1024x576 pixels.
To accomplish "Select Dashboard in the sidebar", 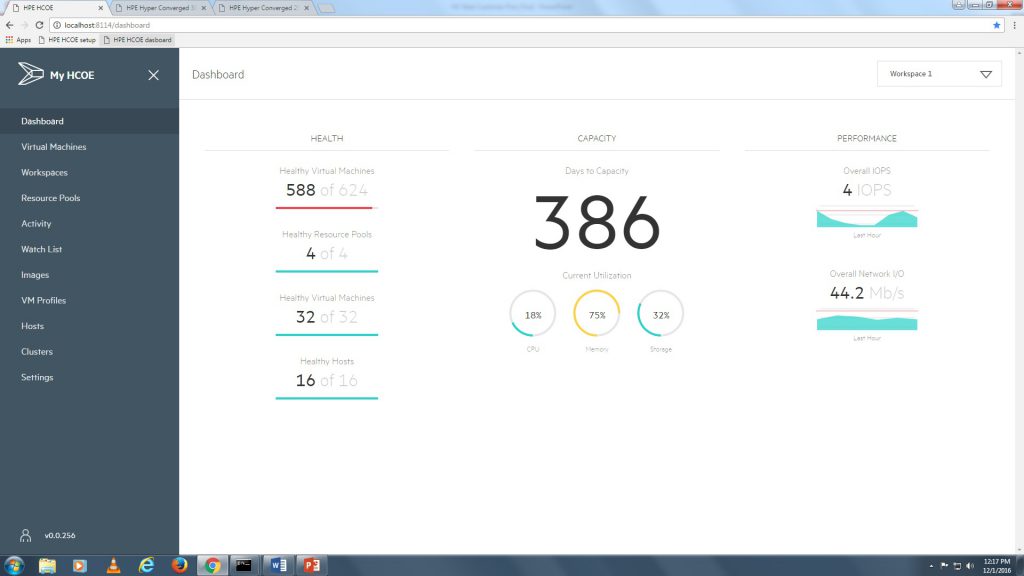I will point(89,121).
